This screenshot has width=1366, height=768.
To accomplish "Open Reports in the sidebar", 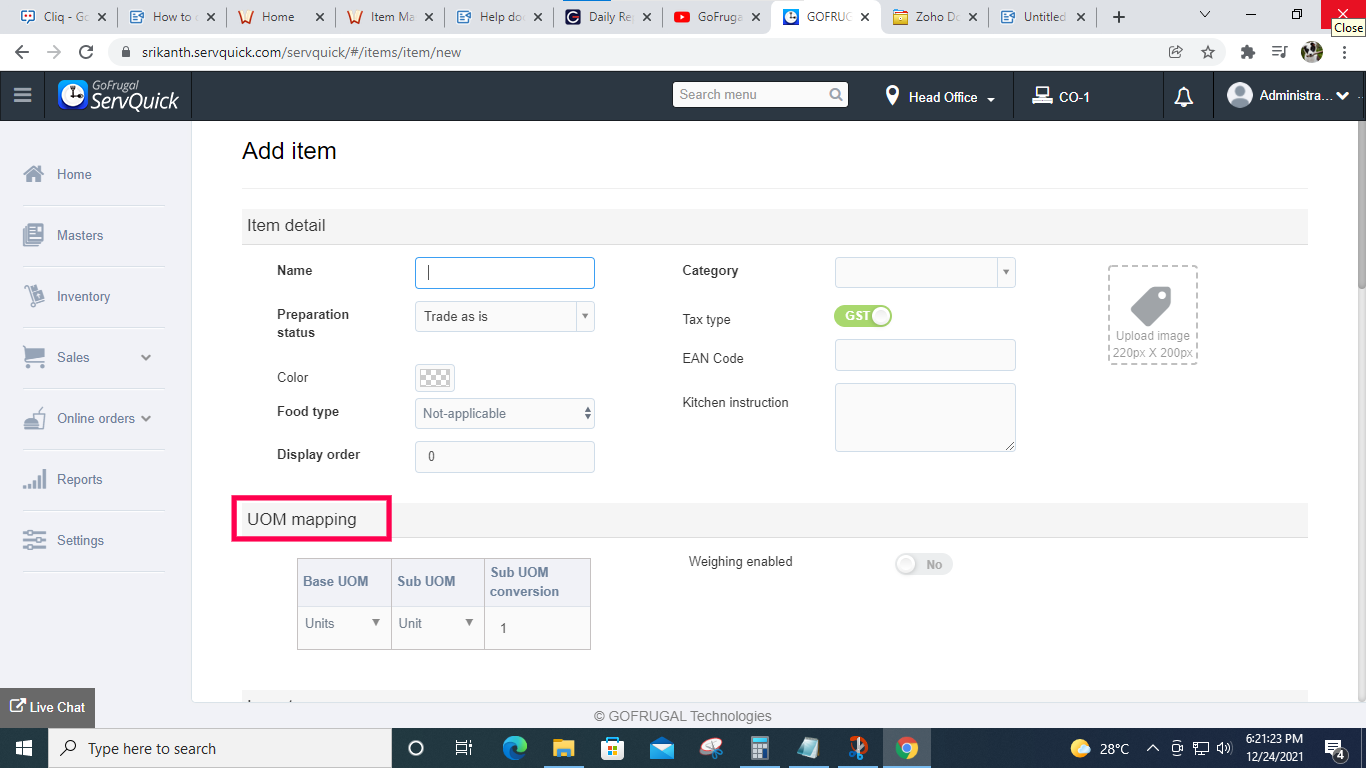I will coord(79,479).
